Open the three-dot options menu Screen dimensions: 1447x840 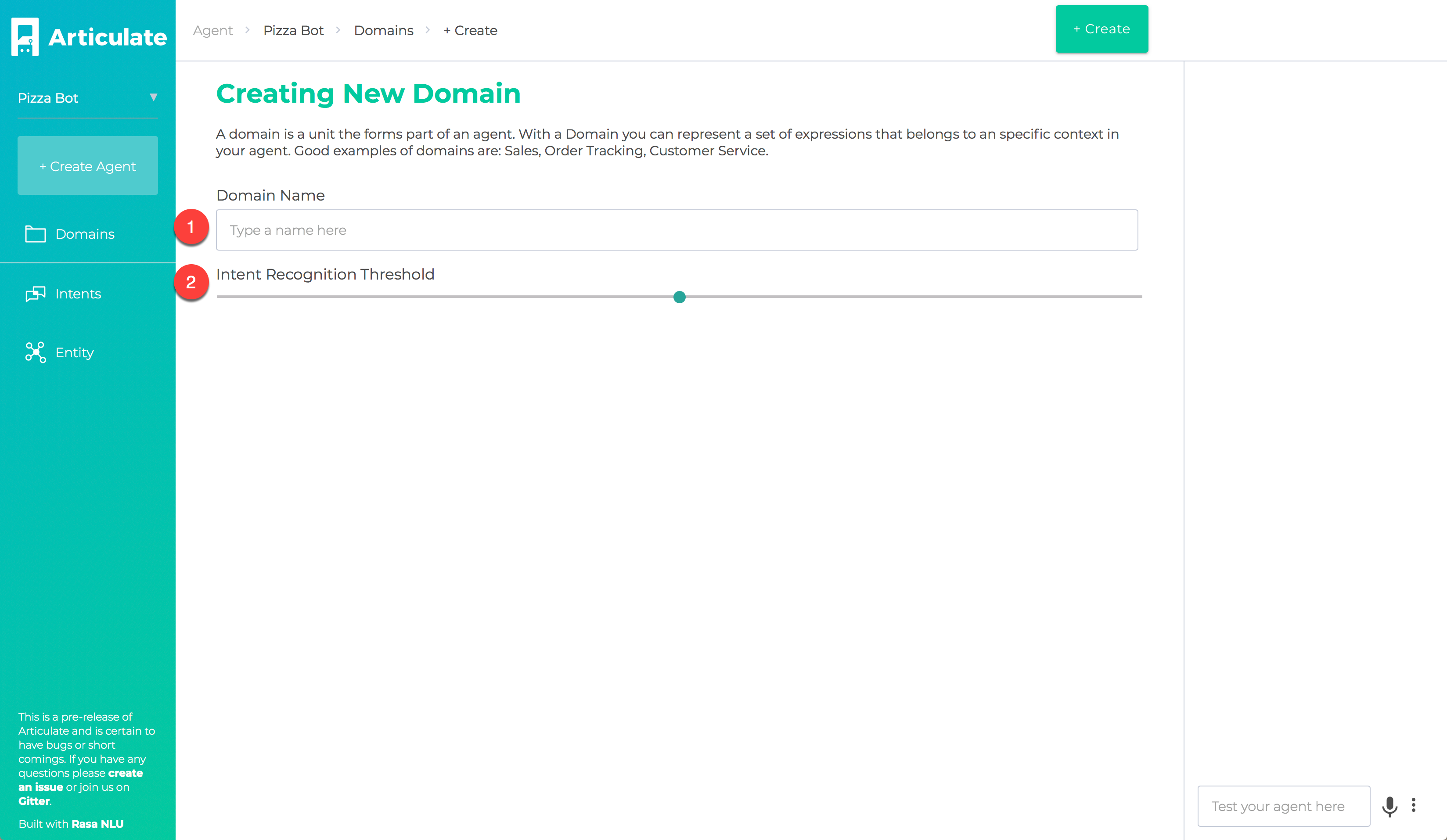click(x=1413, y=805)
